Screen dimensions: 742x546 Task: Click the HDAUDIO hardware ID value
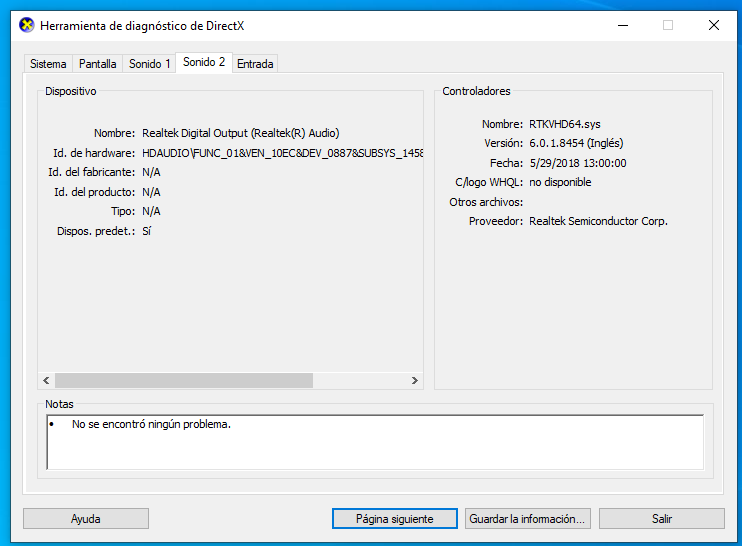(x=283, y=153)
